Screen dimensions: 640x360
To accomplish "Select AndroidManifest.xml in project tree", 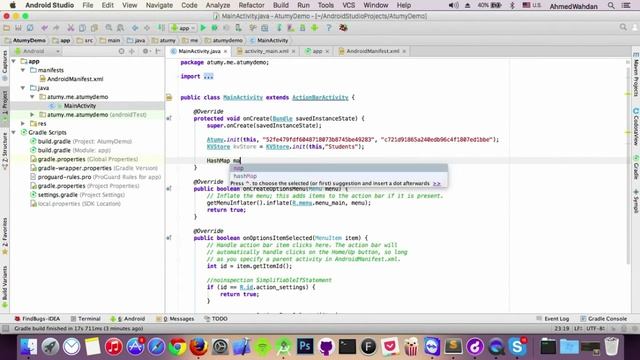I will pyautogui.click(x=75, y=79).
